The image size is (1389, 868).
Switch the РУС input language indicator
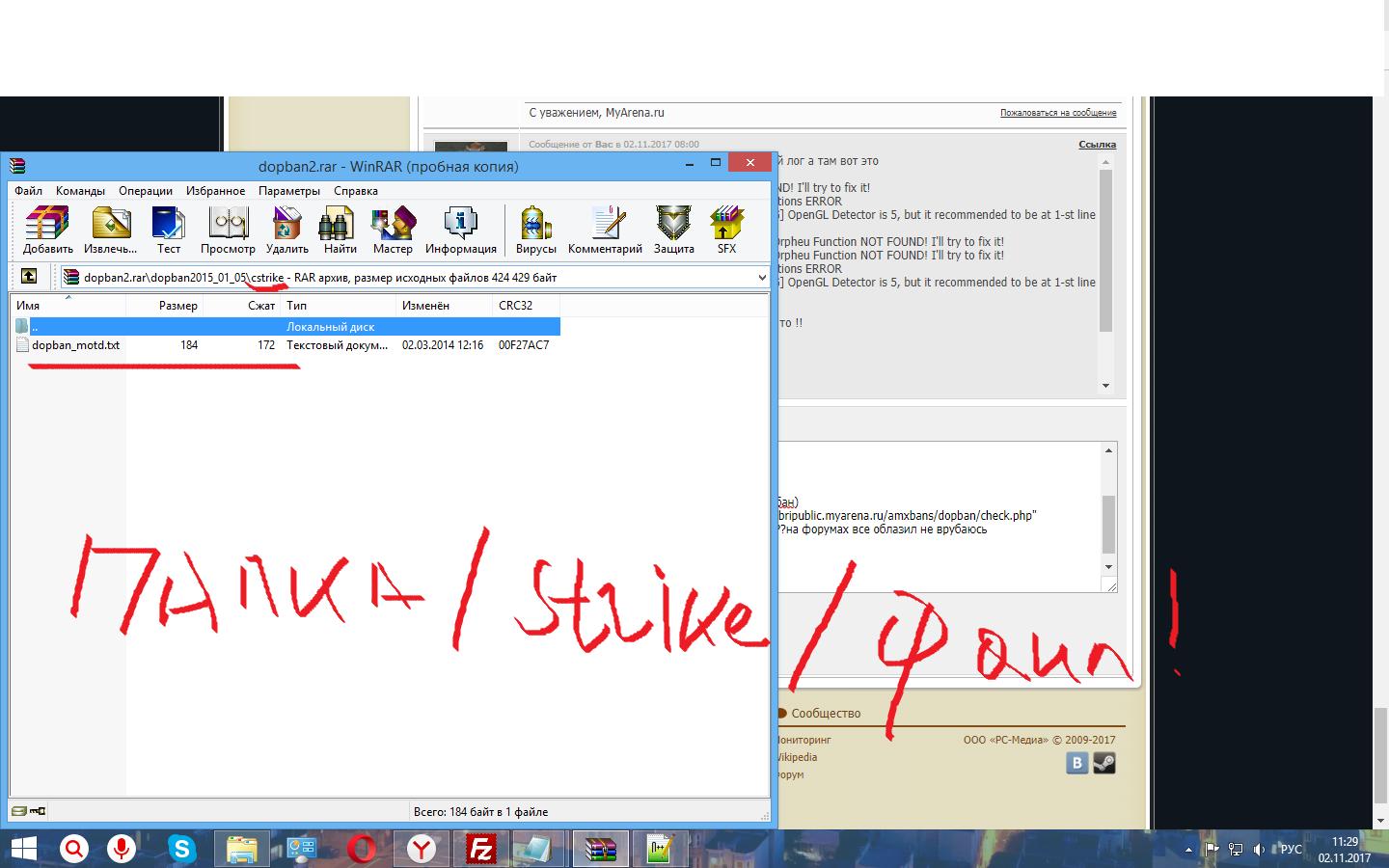[1291, 850]
